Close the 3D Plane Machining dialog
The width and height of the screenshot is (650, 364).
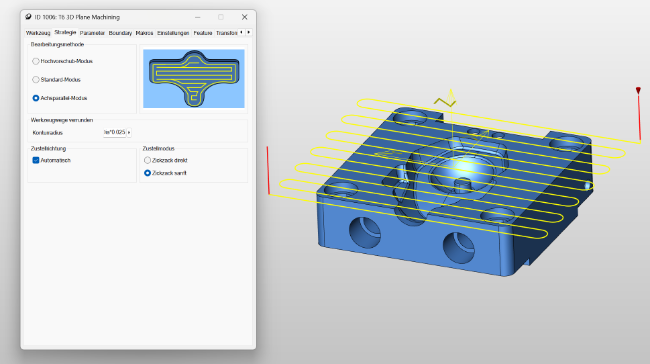(245, 17)
